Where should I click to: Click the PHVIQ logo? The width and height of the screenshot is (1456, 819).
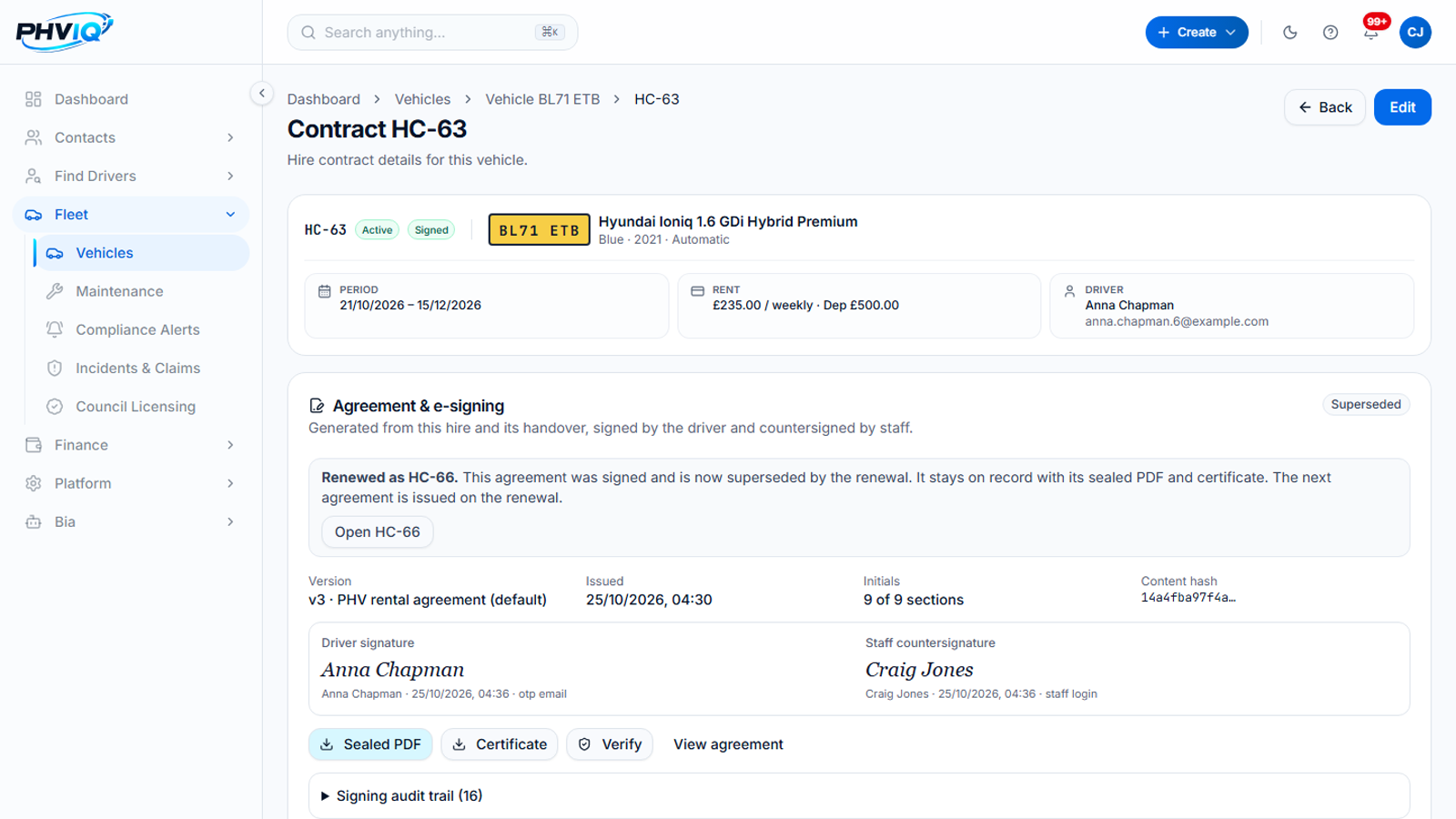(65, 32)
